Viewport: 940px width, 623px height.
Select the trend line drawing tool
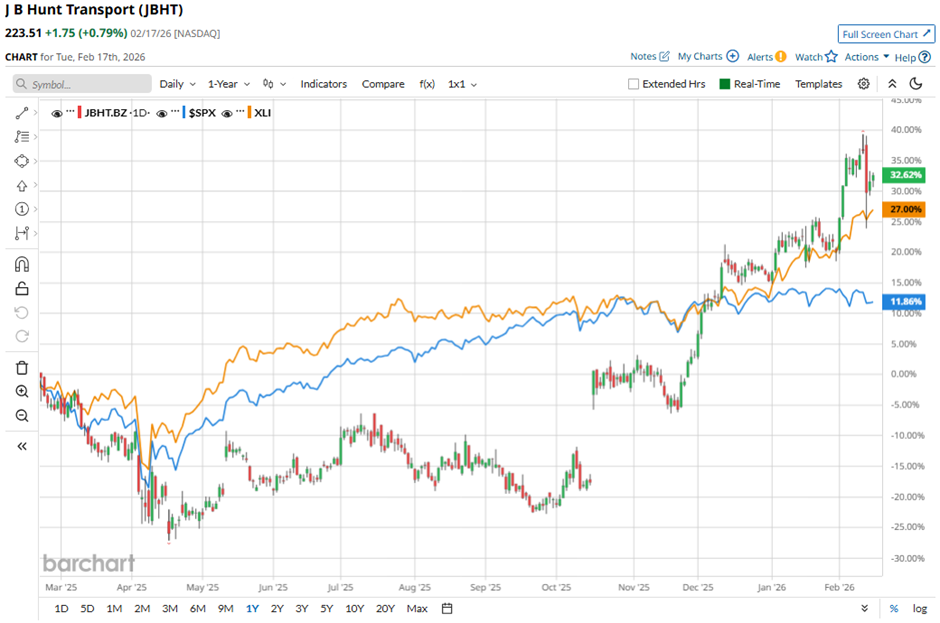click(x=22, y=113)
